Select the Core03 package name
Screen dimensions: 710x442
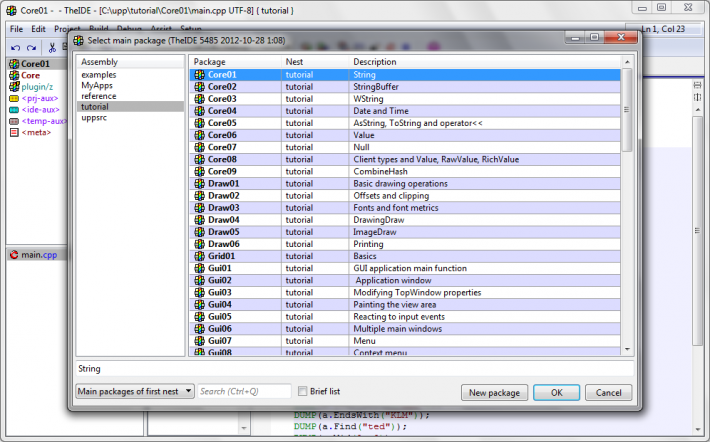coord(222,99)
